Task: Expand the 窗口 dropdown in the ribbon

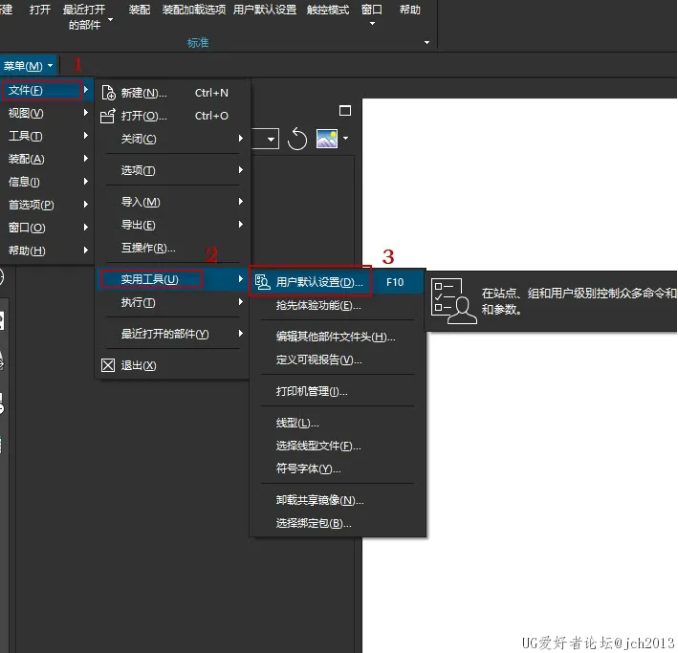Action: [x=371, y=23]
